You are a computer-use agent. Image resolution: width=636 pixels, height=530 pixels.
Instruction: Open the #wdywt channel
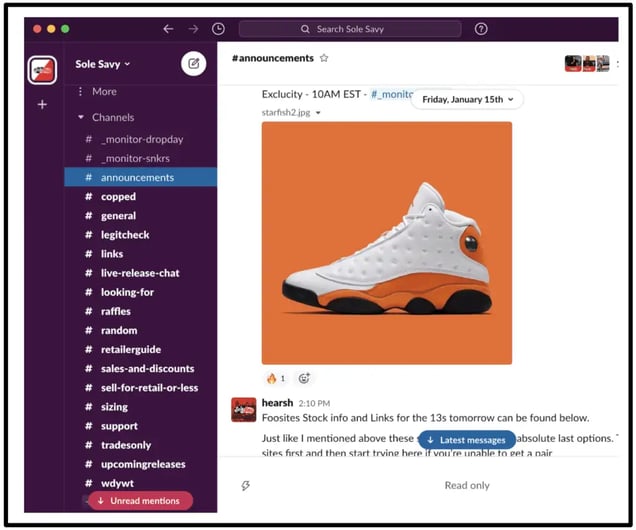140,483
